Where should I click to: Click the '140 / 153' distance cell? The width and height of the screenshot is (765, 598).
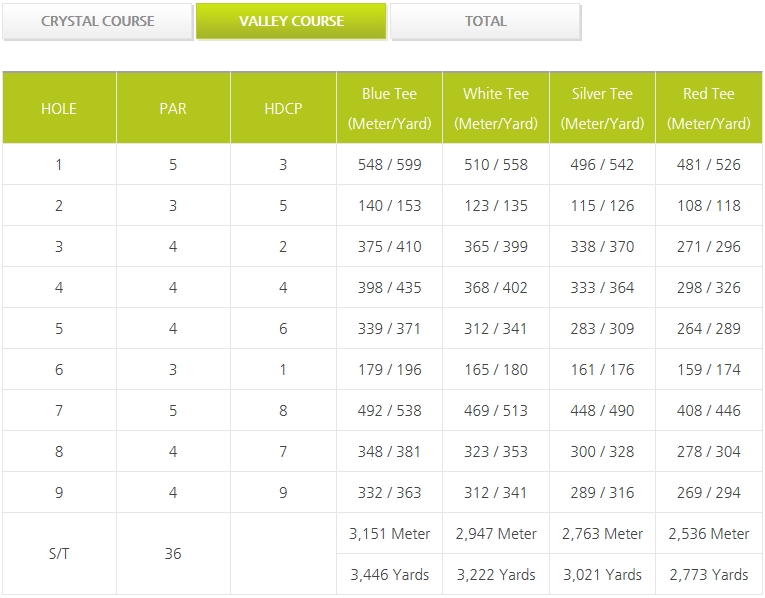(389, 206)
